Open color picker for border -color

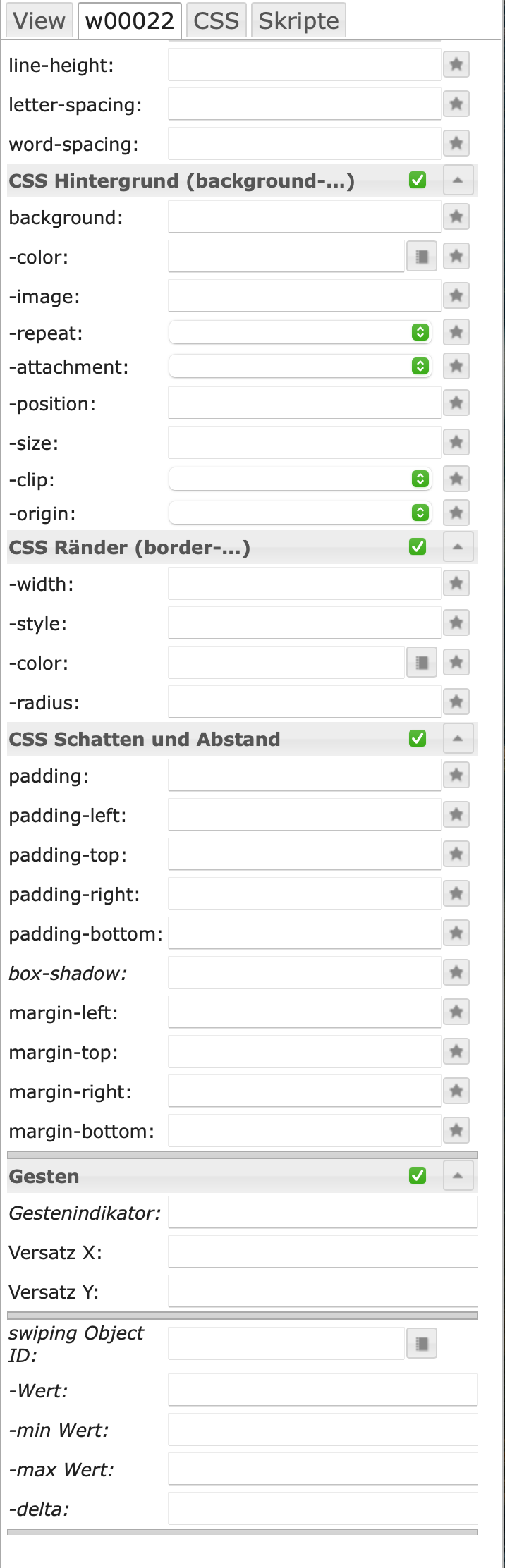point(422,663)
